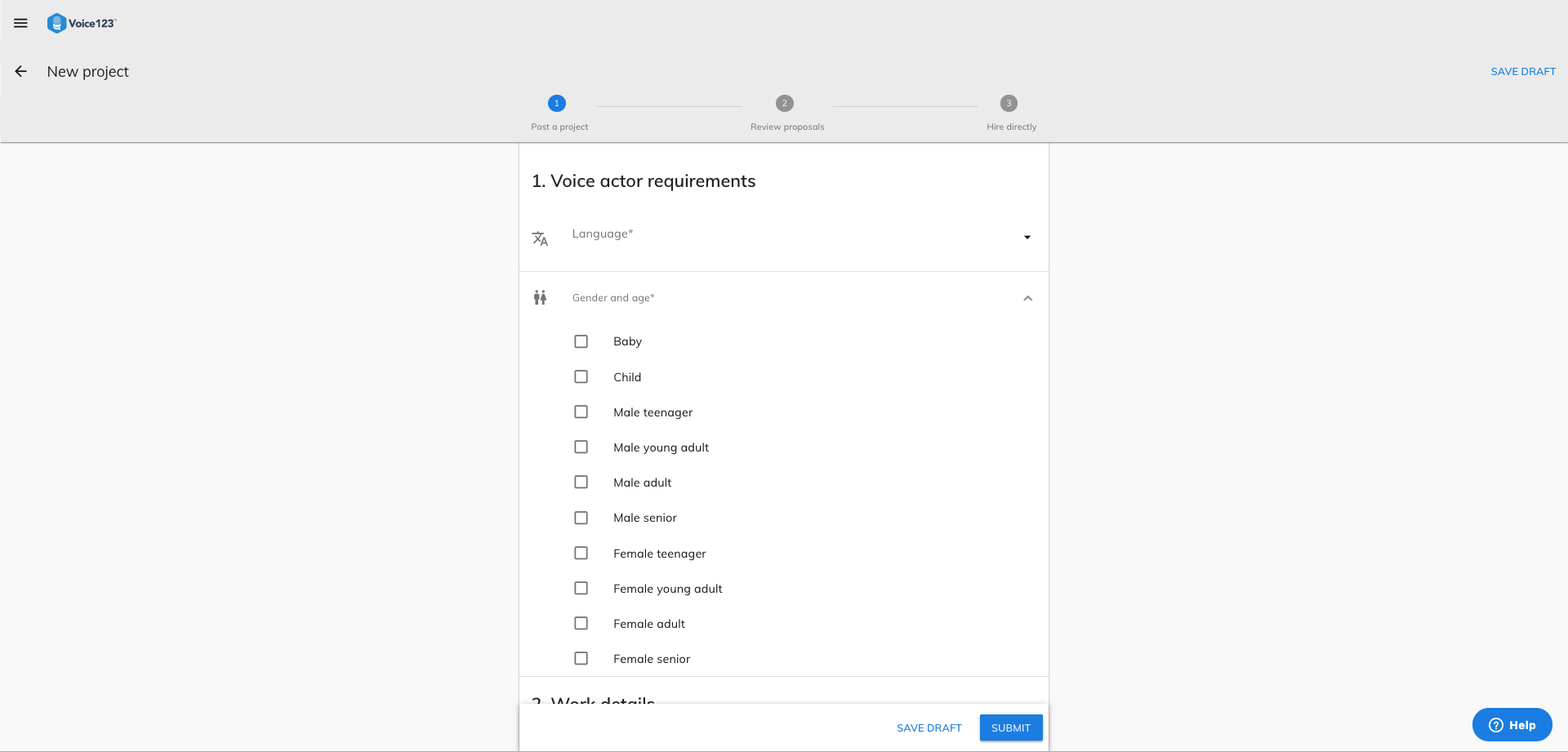Click step 1 Post a project circle
The width and height of the screenshot is (1568, 752).
pyautogui.click(x=557, y=104)
